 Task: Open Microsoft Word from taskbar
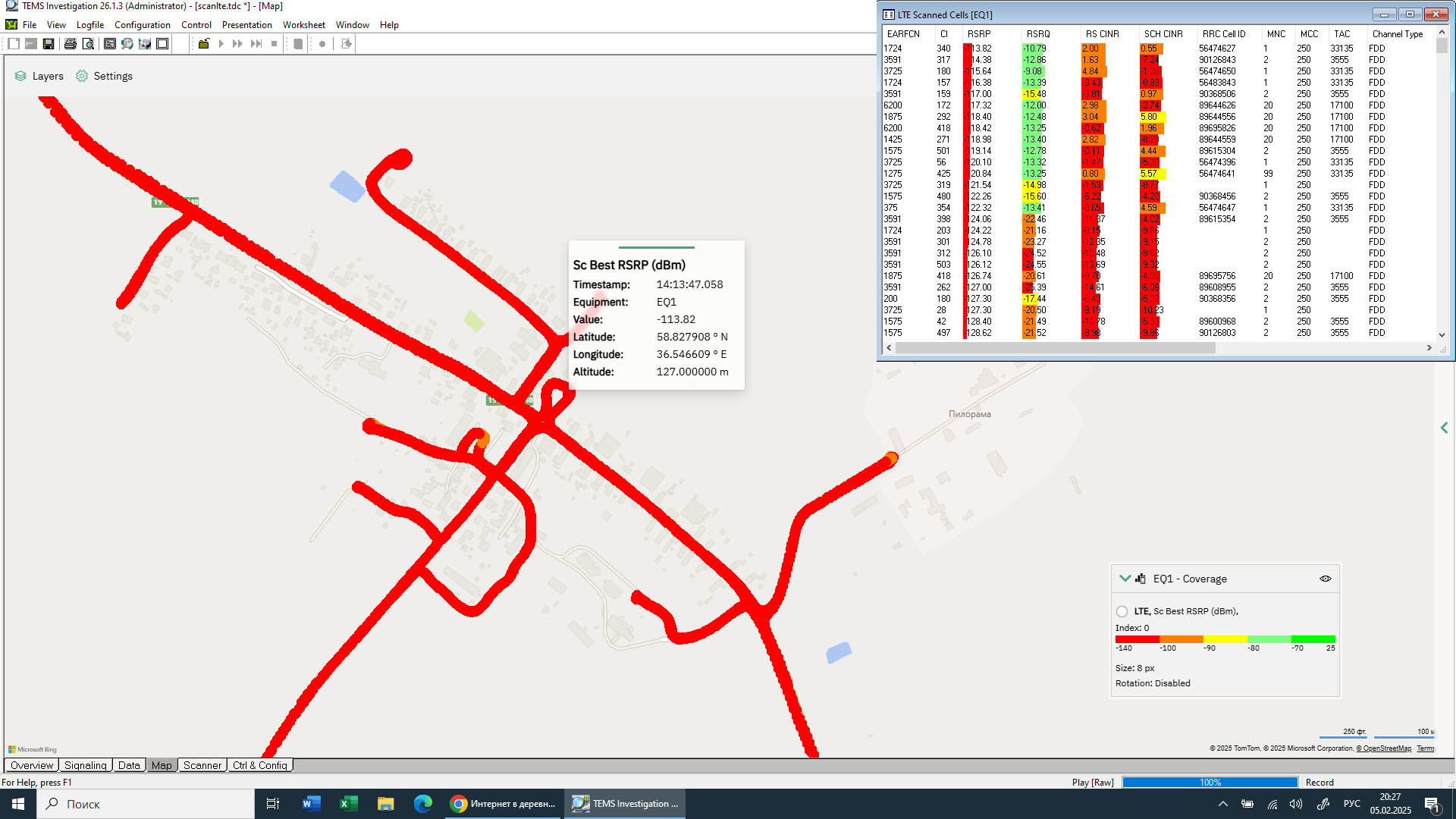pyautogui.click(x=311, y=804)
